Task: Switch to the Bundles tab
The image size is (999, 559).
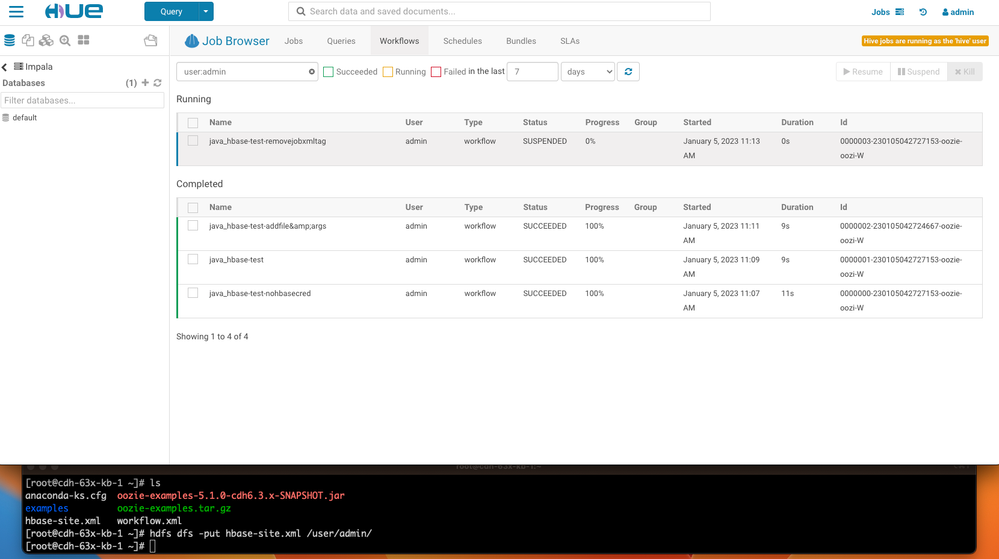Action: coord(521,41)
